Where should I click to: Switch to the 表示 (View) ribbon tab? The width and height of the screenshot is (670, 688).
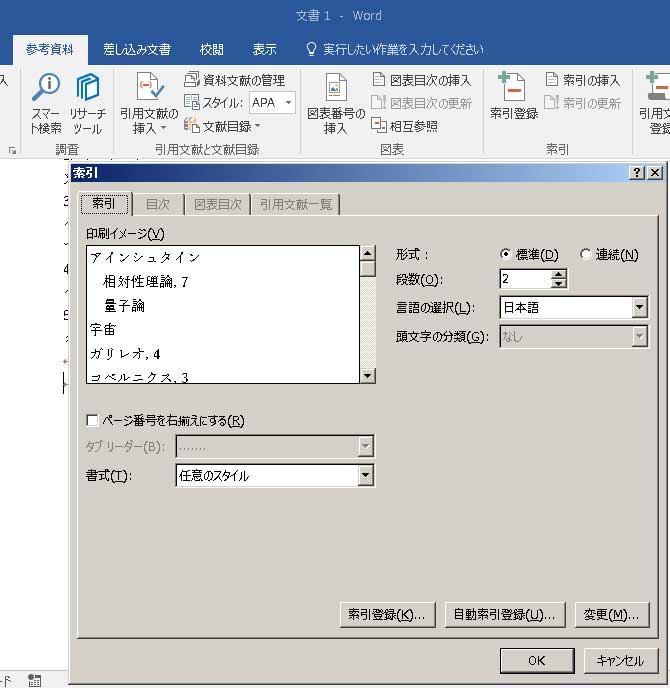click(x=265, y=49)
